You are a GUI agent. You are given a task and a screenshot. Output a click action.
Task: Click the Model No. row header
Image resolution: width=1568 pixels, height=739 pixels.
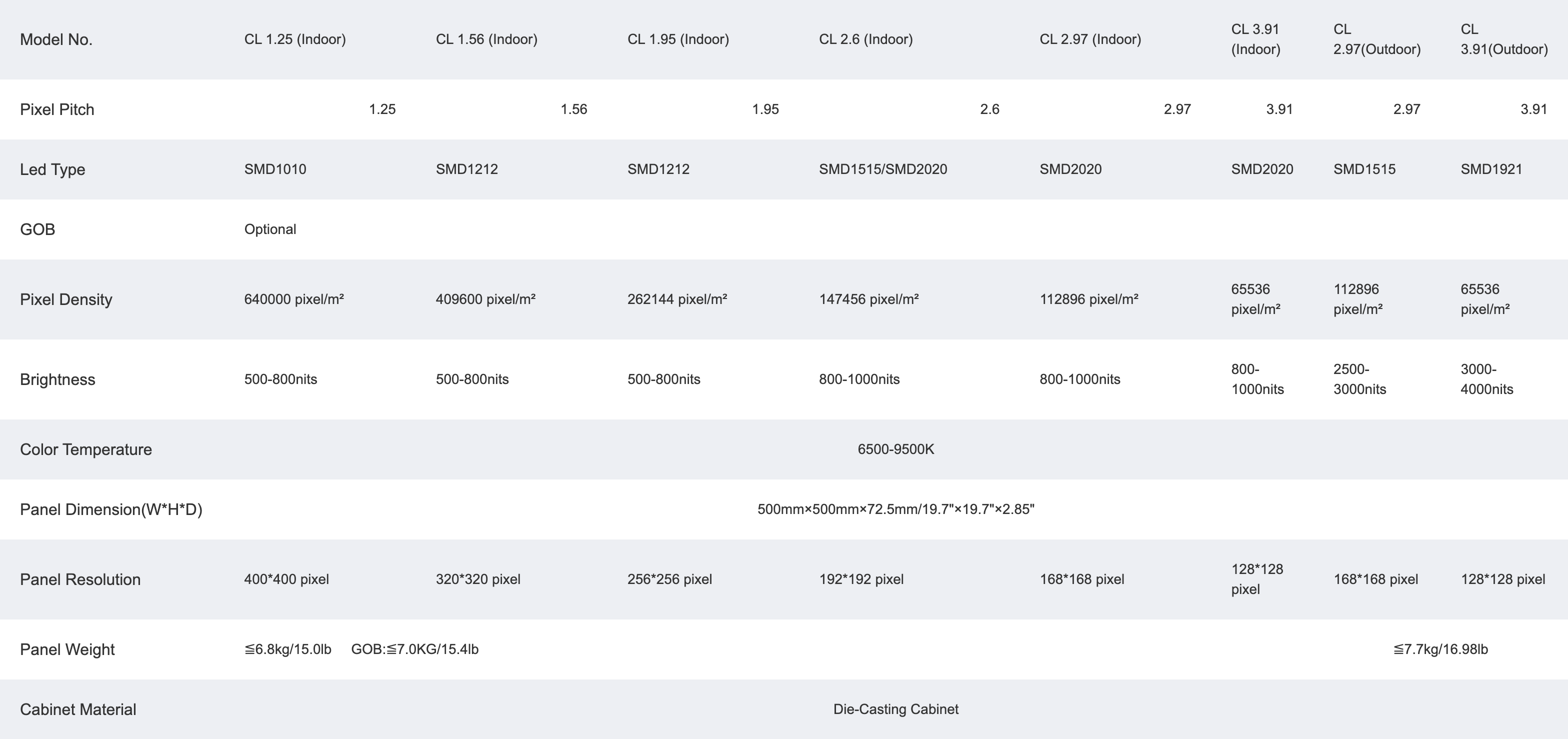pyautogui.click(x=56, y=39)
